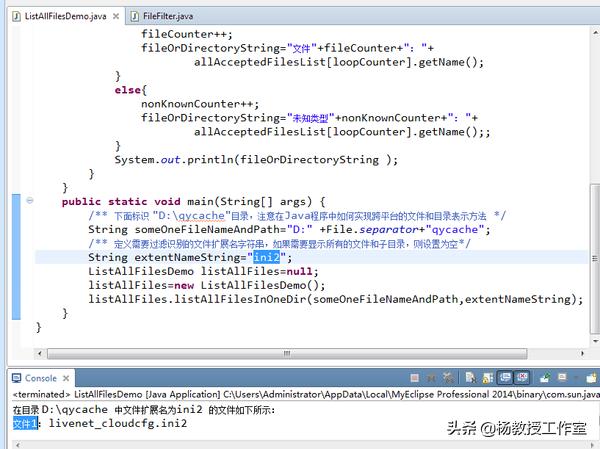Click the editor horizontal scrollbar thumb
600x449 pixels.
[x=287, y=353]
